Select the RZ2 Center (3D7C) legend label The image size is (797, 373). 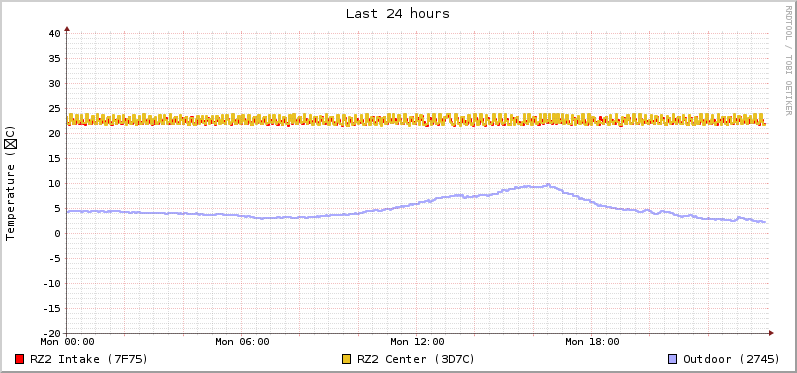416,359
